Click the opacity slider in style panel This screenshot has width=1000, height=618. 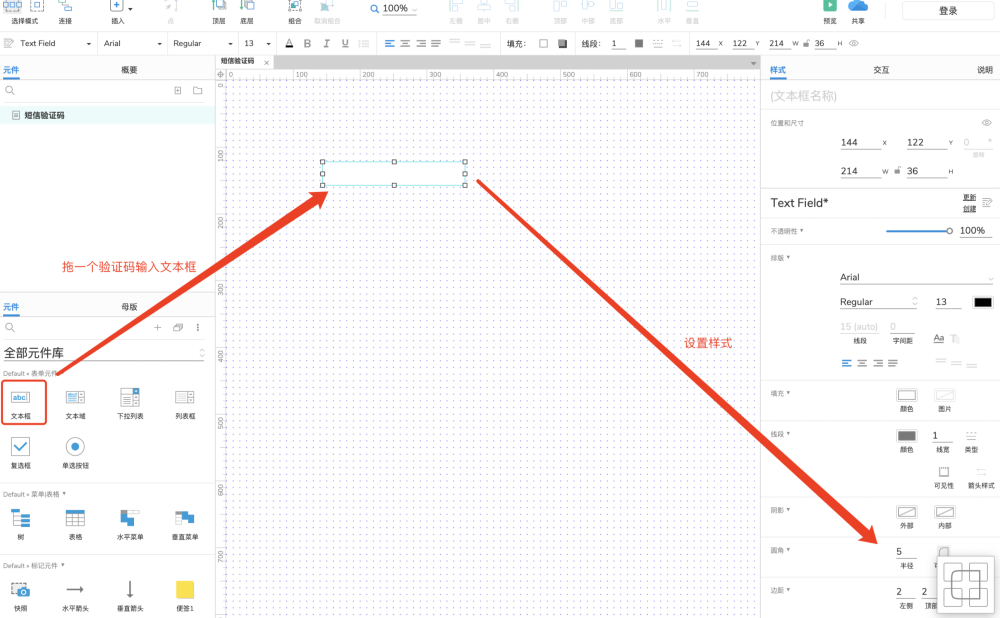coord(918,231)
